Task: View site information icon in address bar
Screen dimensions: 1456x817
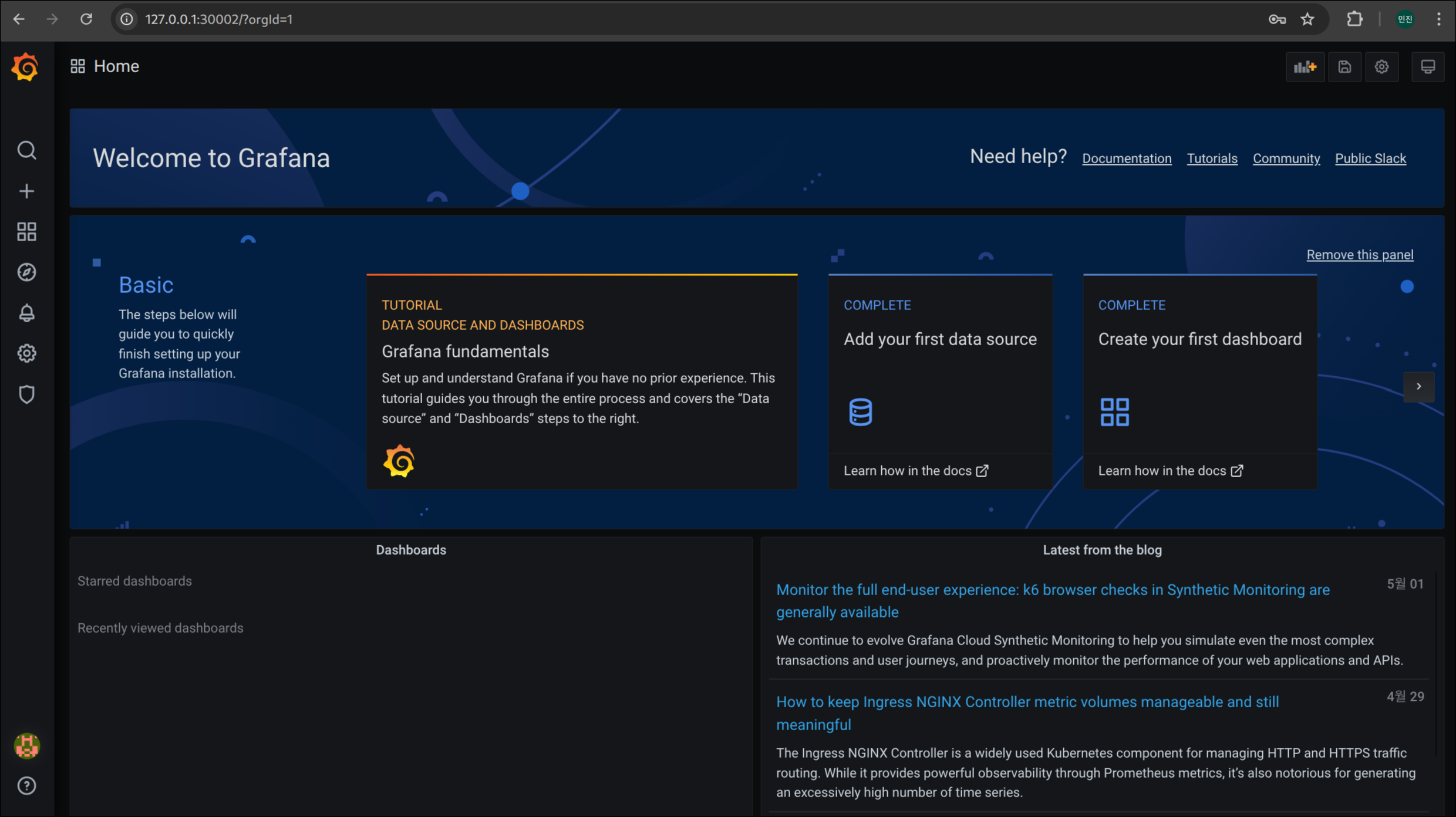Action: (126, 19)
